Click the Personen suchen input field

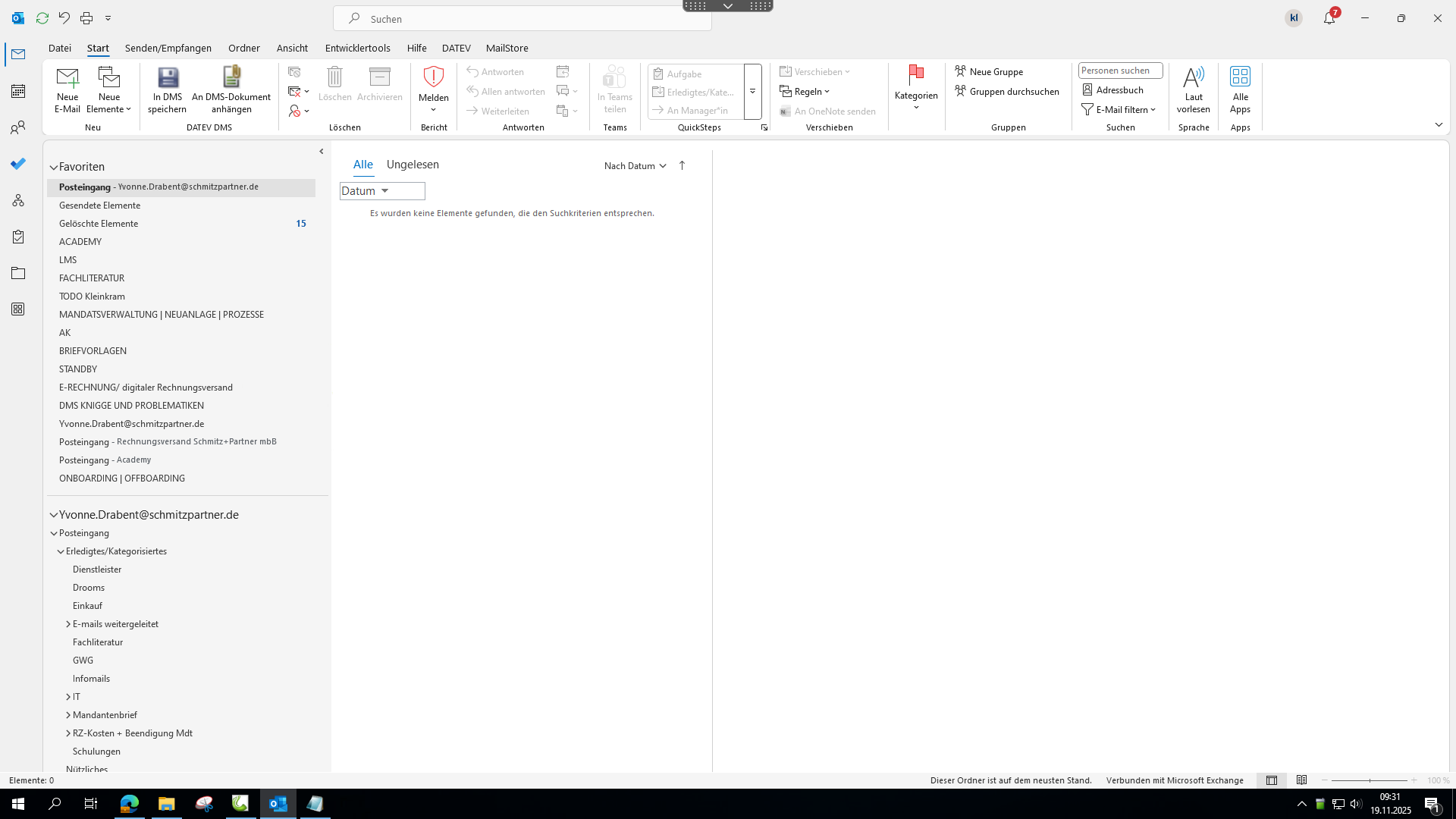pos(1120,71)
